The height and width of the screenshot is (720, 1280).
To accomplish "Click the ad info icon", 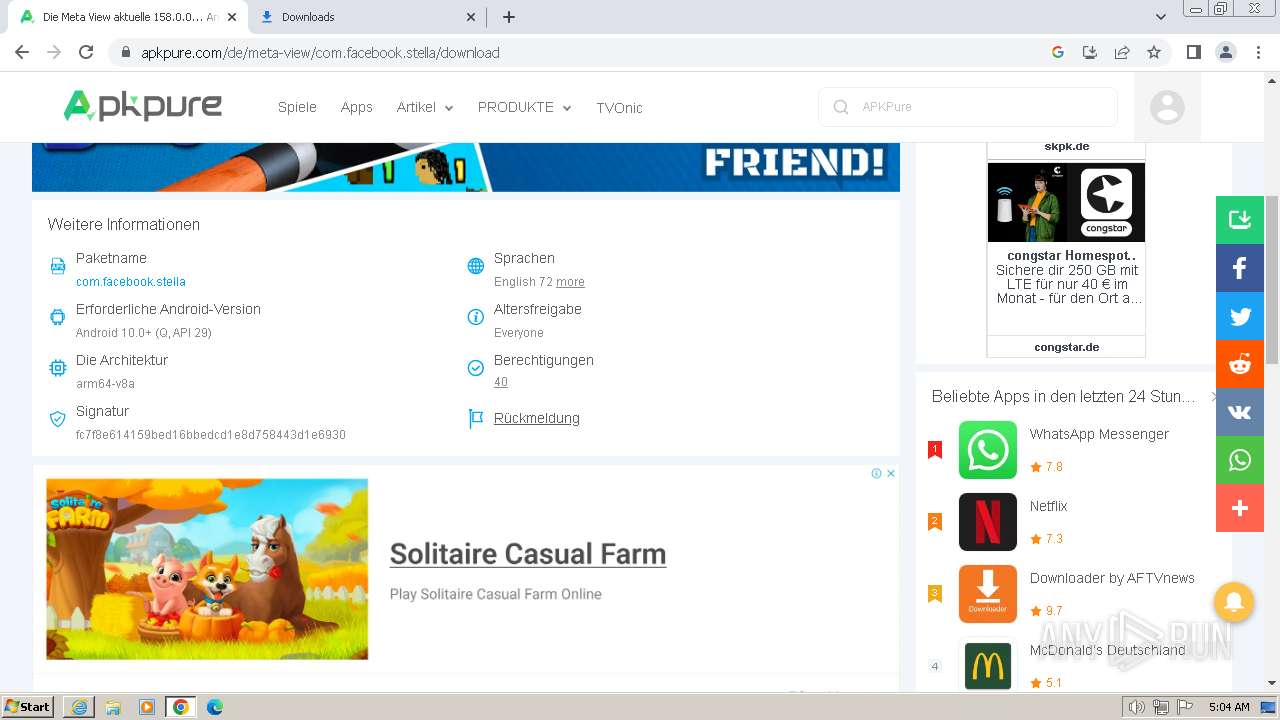I will [876, 473].
